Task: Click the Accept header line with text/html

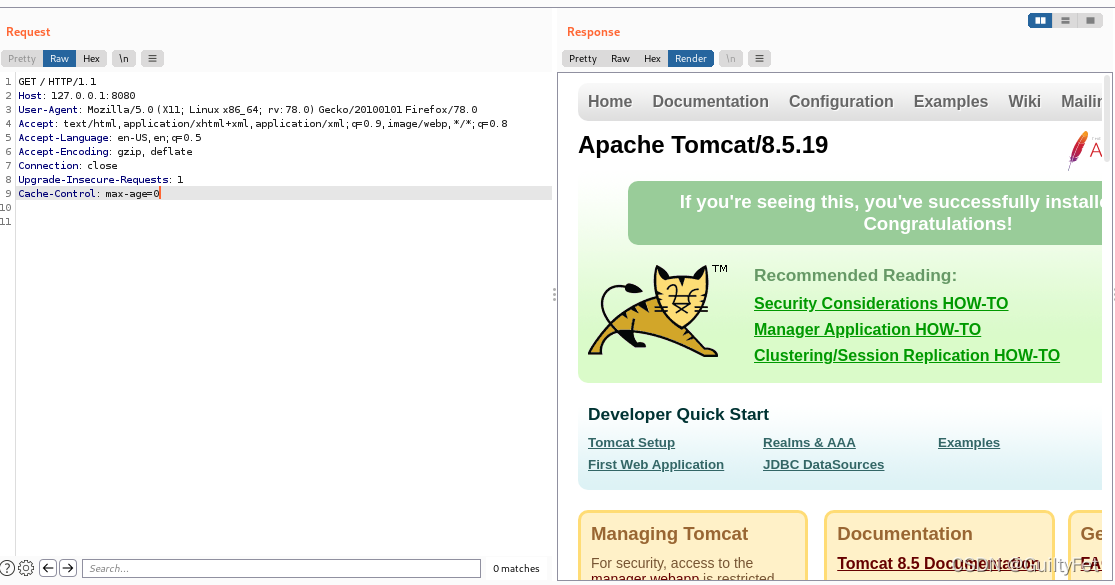Action: (262, 124)
